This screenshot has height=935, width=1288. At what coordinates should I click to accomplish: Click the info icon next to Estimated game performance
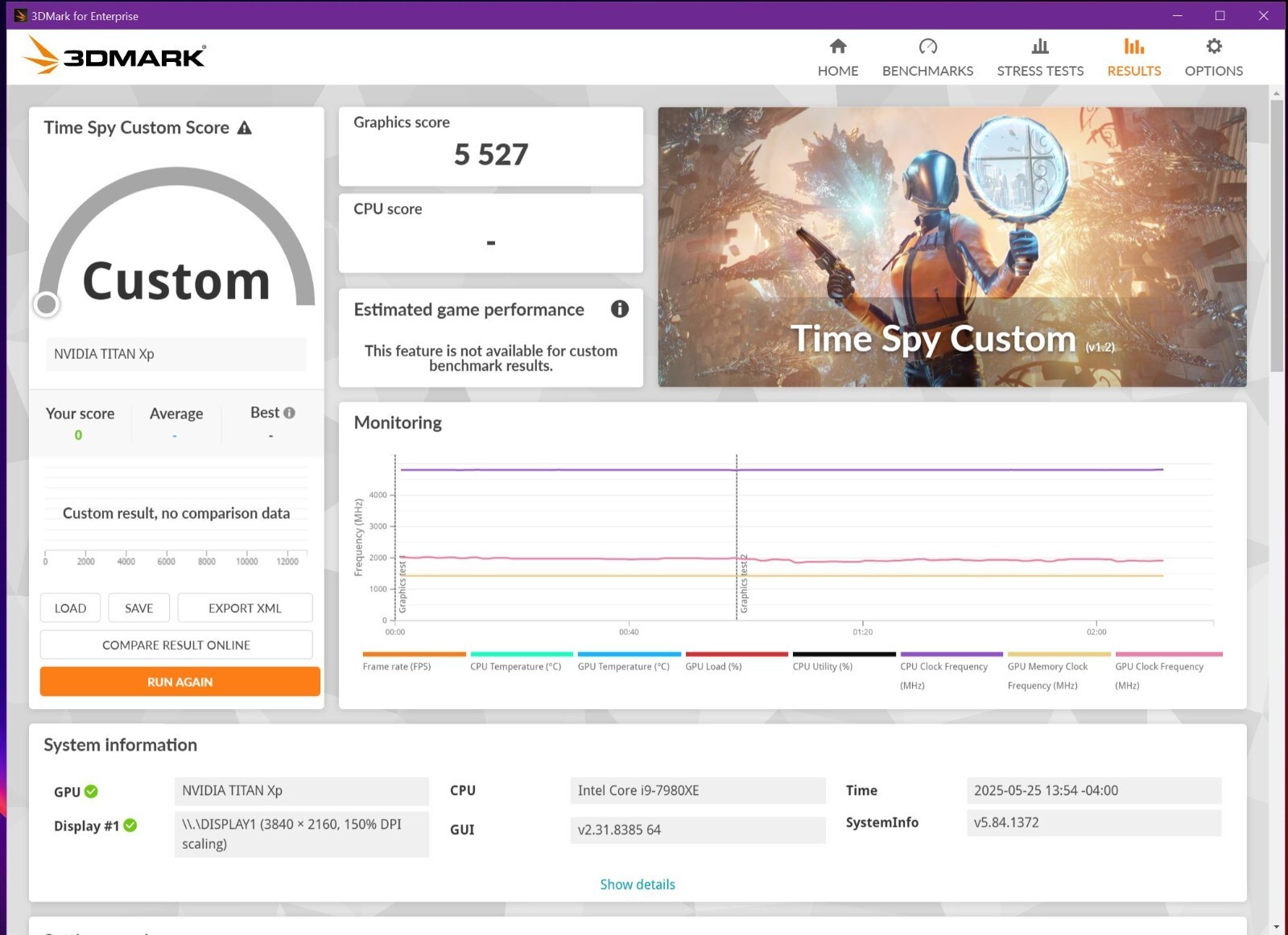tap(619, 309)
